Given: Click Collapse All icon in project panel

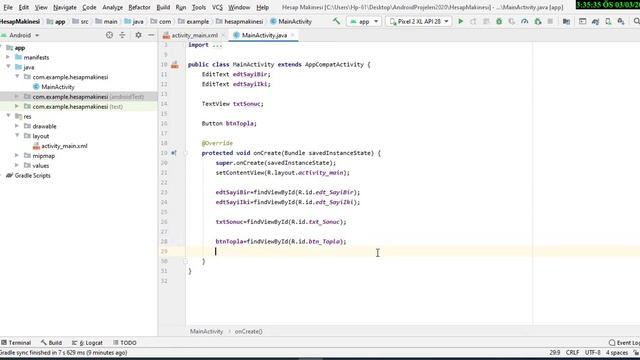Looking at the screenshot, I should tap(122, 35).
